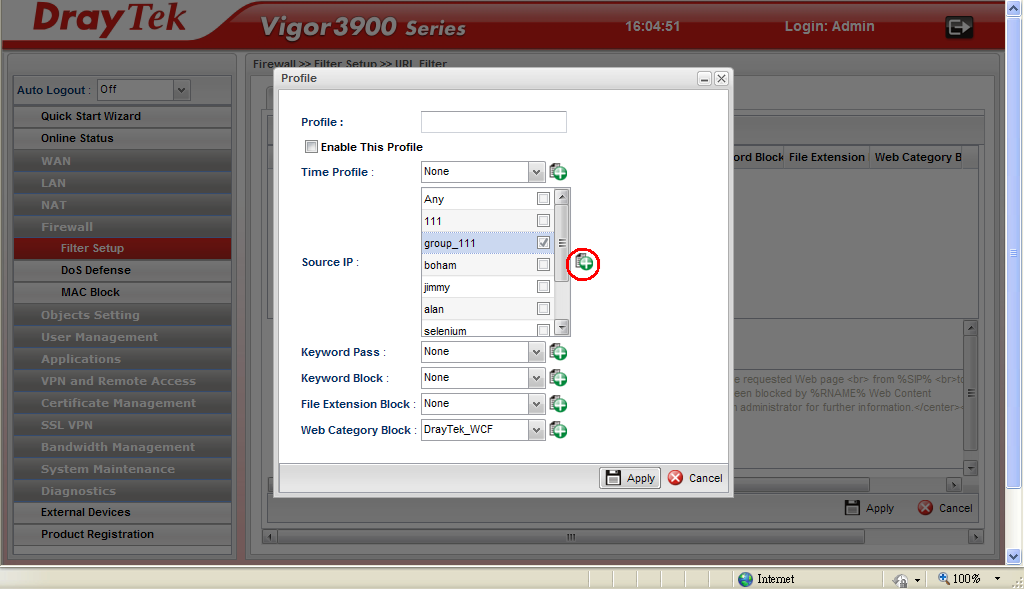Image resolution: width=1024 pixels, height=589 pixels.
Task: Add new Web Category Block object icon
Action: (x=558, y=430)
